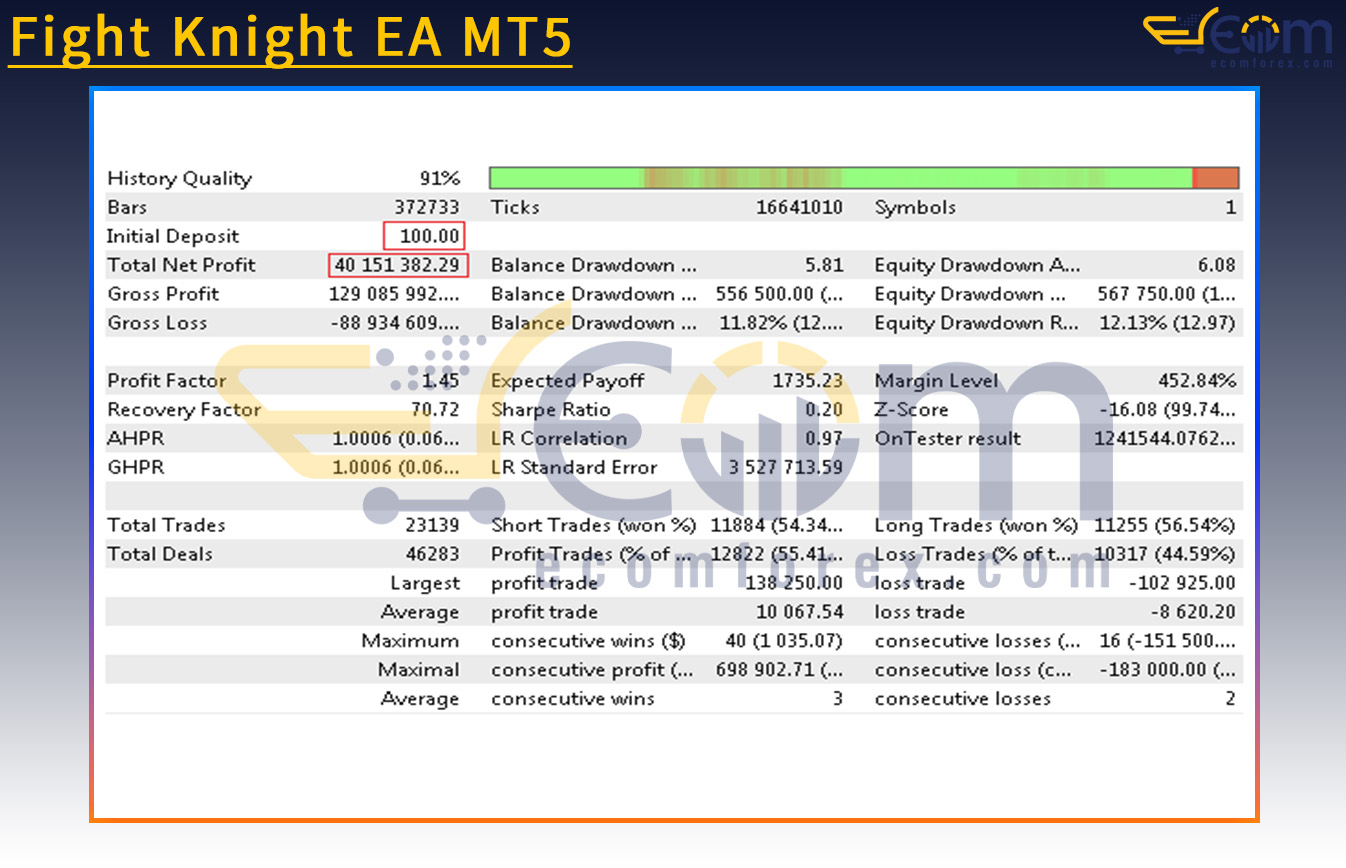
Task: Click the Total Net Profit label
Action: (x=181, y=266)
